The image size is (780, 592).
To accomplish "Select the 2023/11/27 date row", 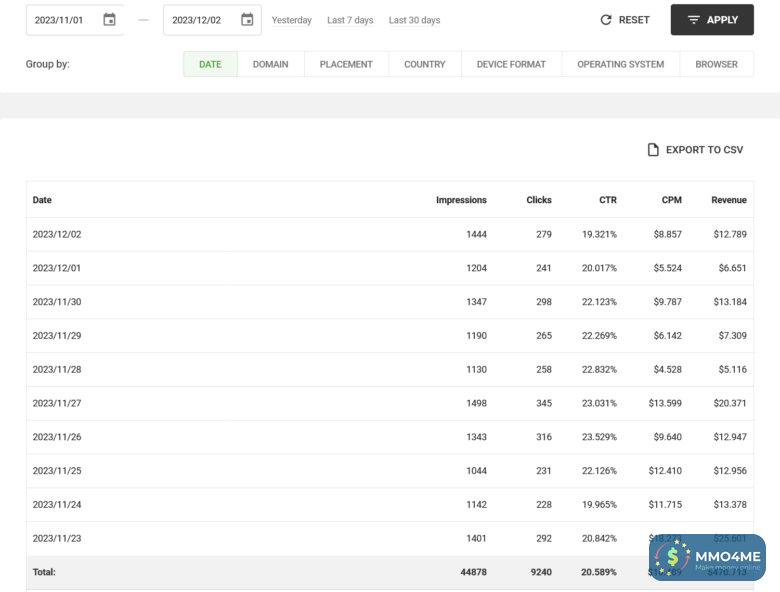I will tap(390, 403).
